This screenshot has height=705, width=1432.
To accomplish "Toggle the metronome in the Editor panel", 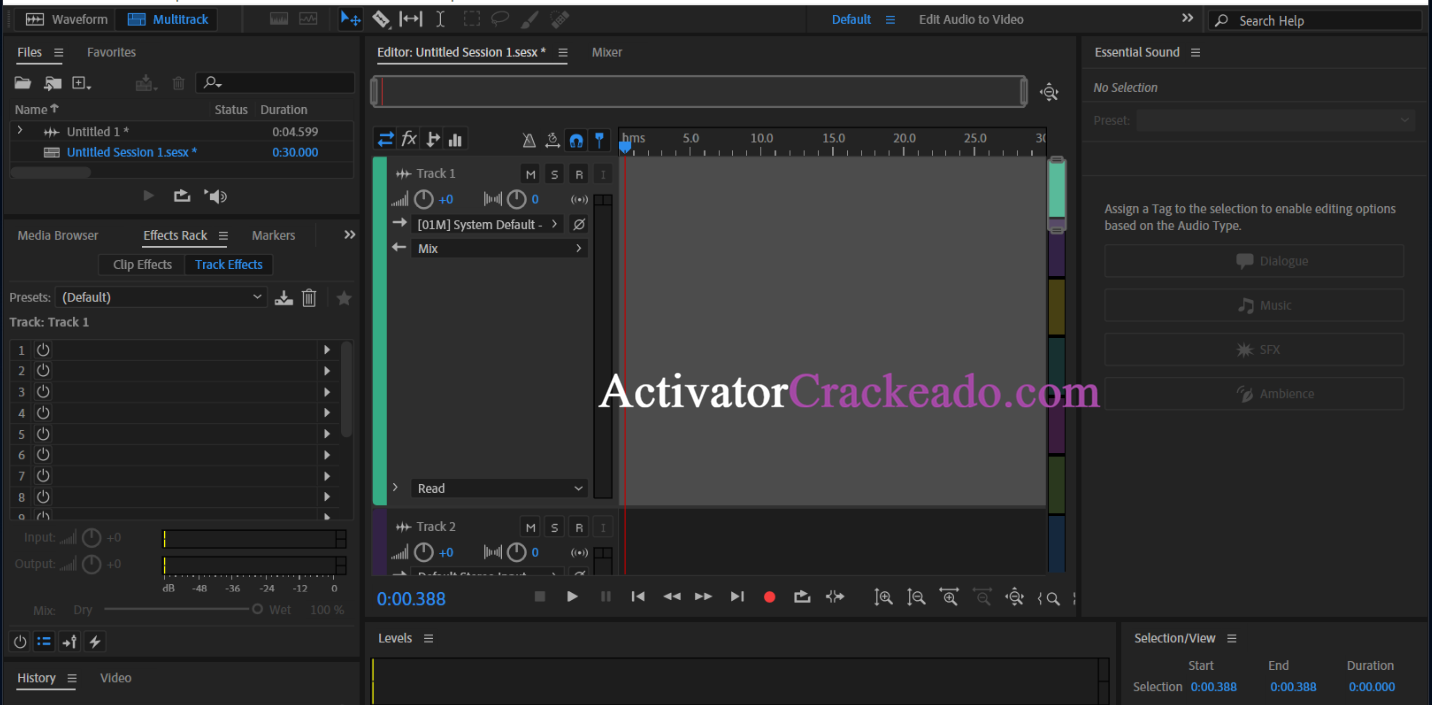I will [528, 139].
